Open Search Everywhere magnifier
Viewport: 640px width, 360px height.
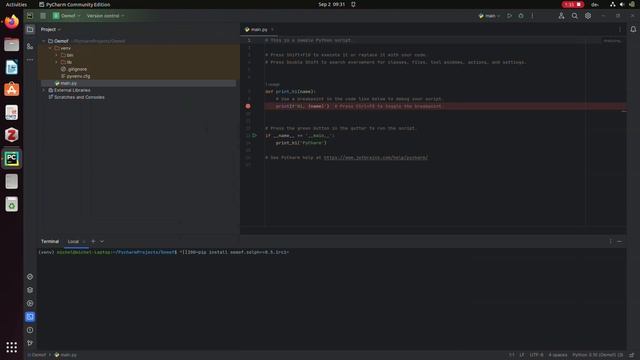pos(574,16)
